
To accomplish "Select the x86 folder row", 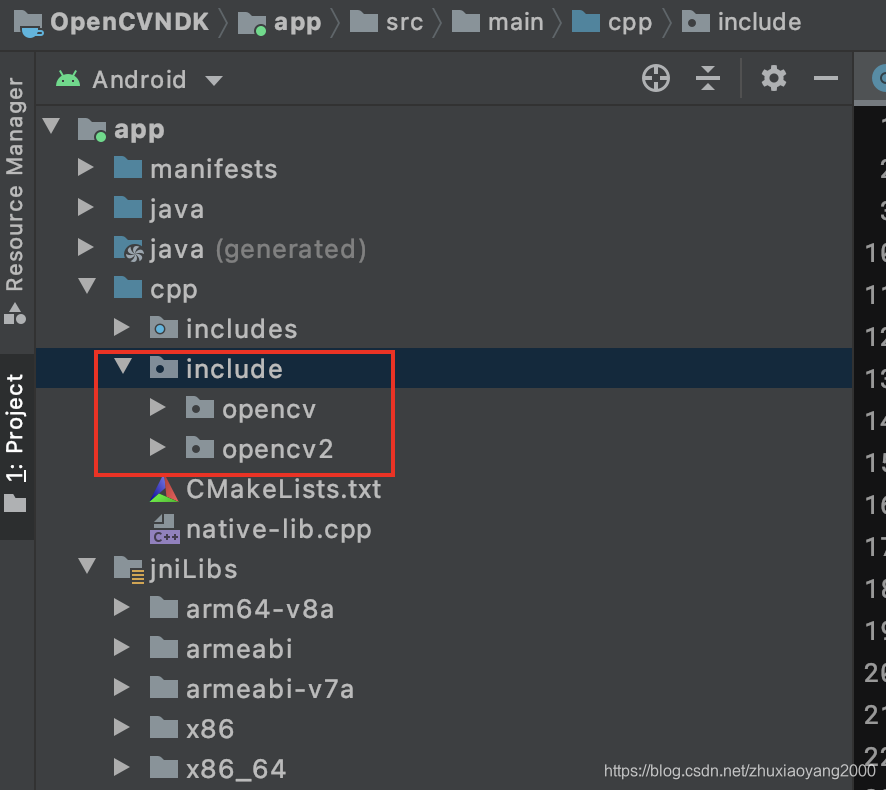I will point(444,728).
